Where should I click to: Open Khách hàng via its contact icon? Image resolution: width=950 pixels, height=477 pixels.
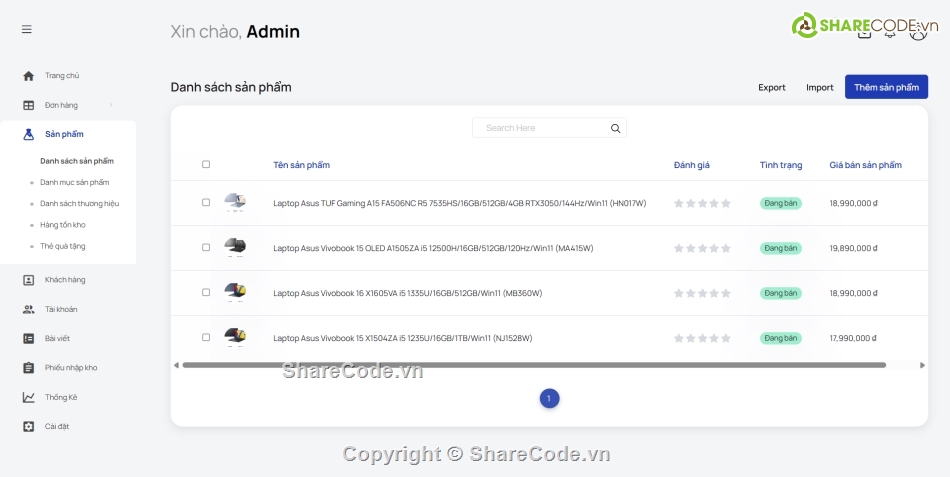(x=28, y=280)
